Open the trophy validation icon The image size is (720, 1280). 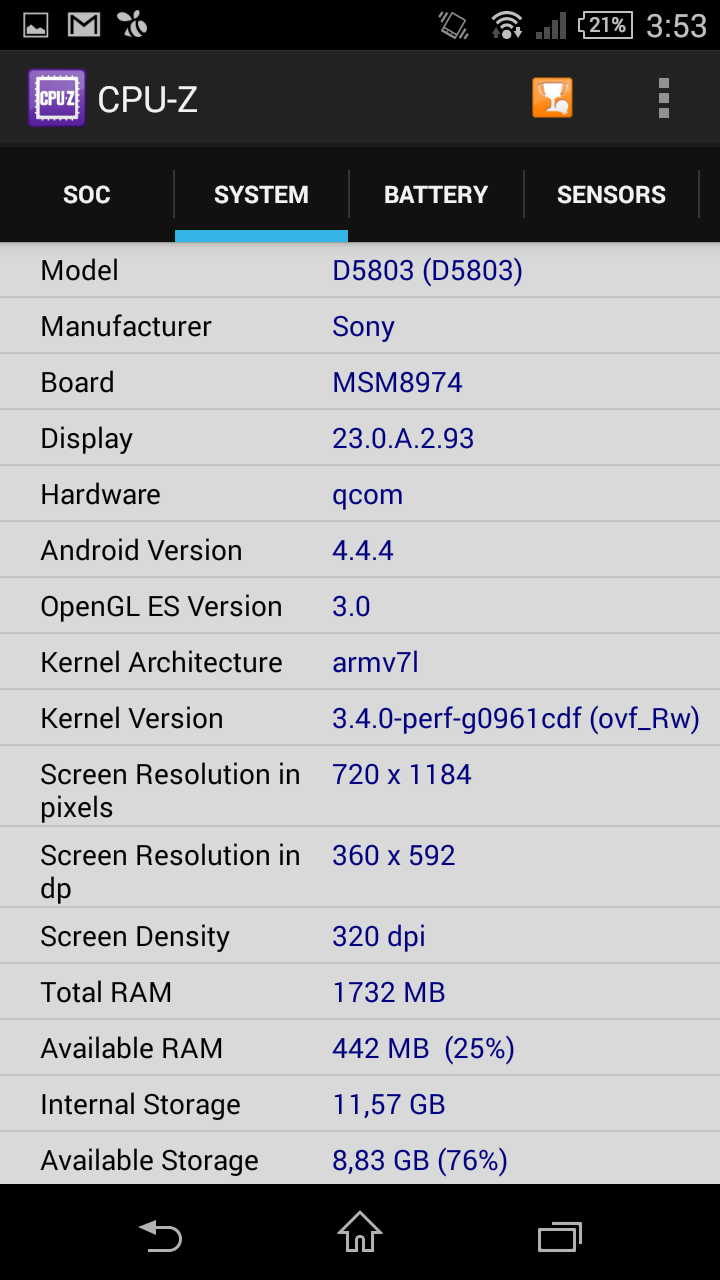pyautogui.click(x=552, y=98)
